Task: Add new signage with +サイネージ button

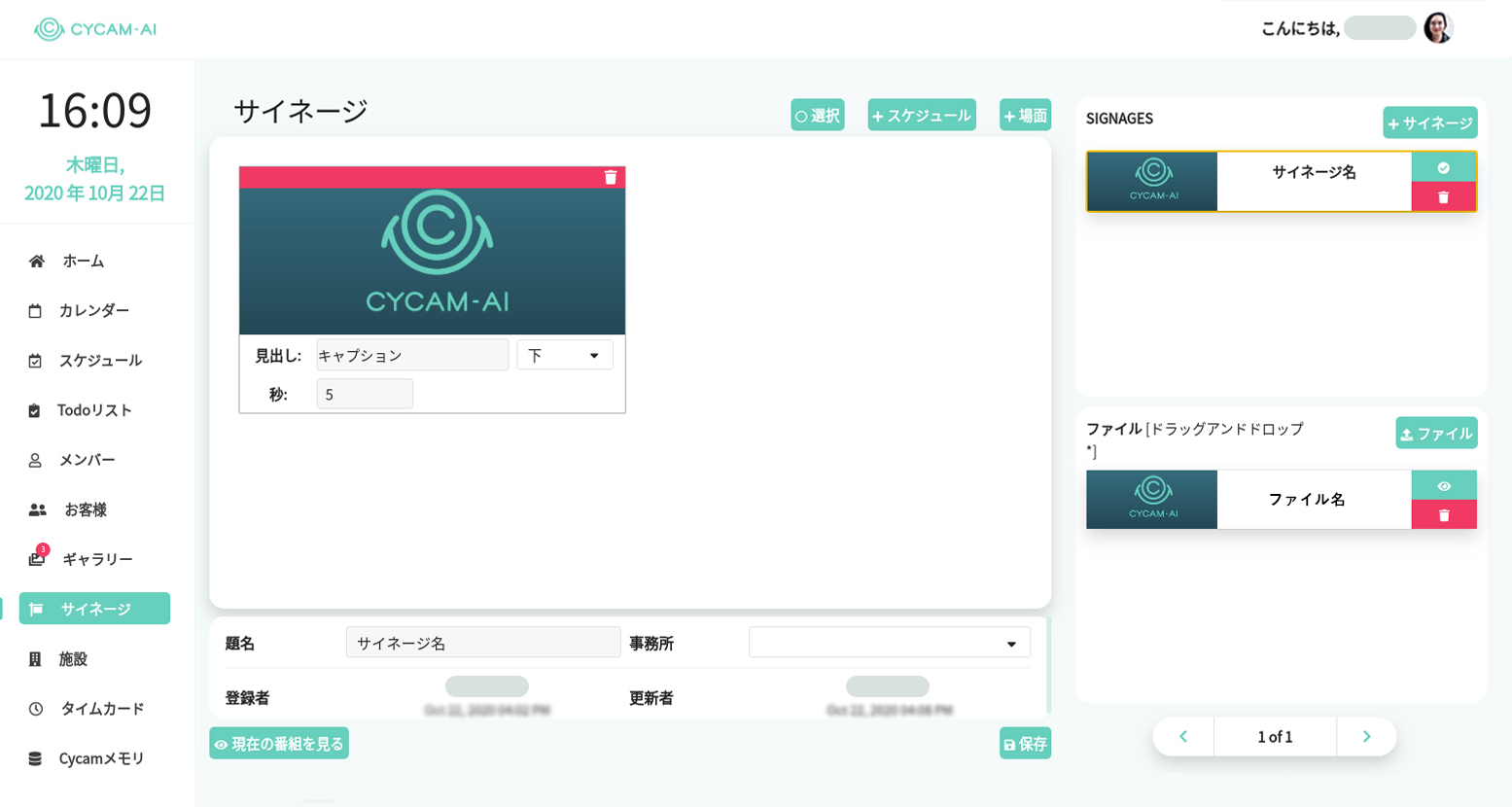Action: click(x=1430, y=123)
